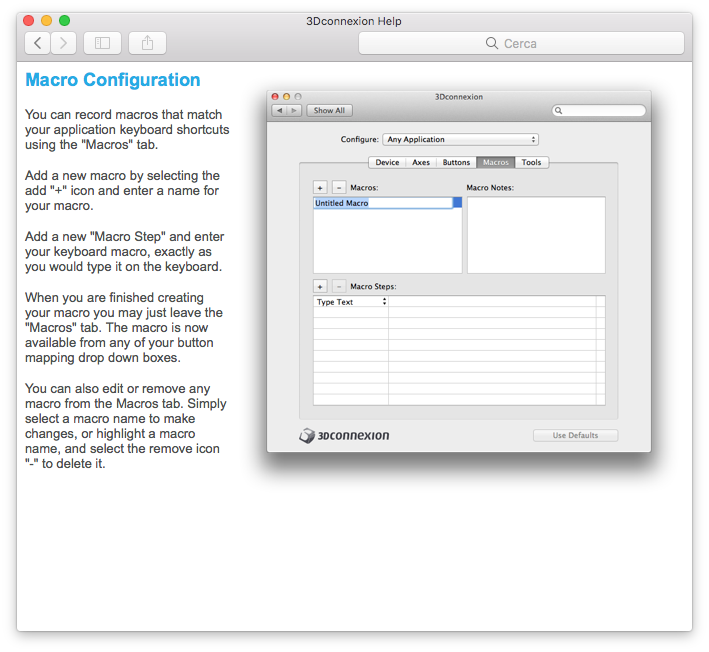
Task: Click the Macro Configuration heading
Action: (113, 80)
